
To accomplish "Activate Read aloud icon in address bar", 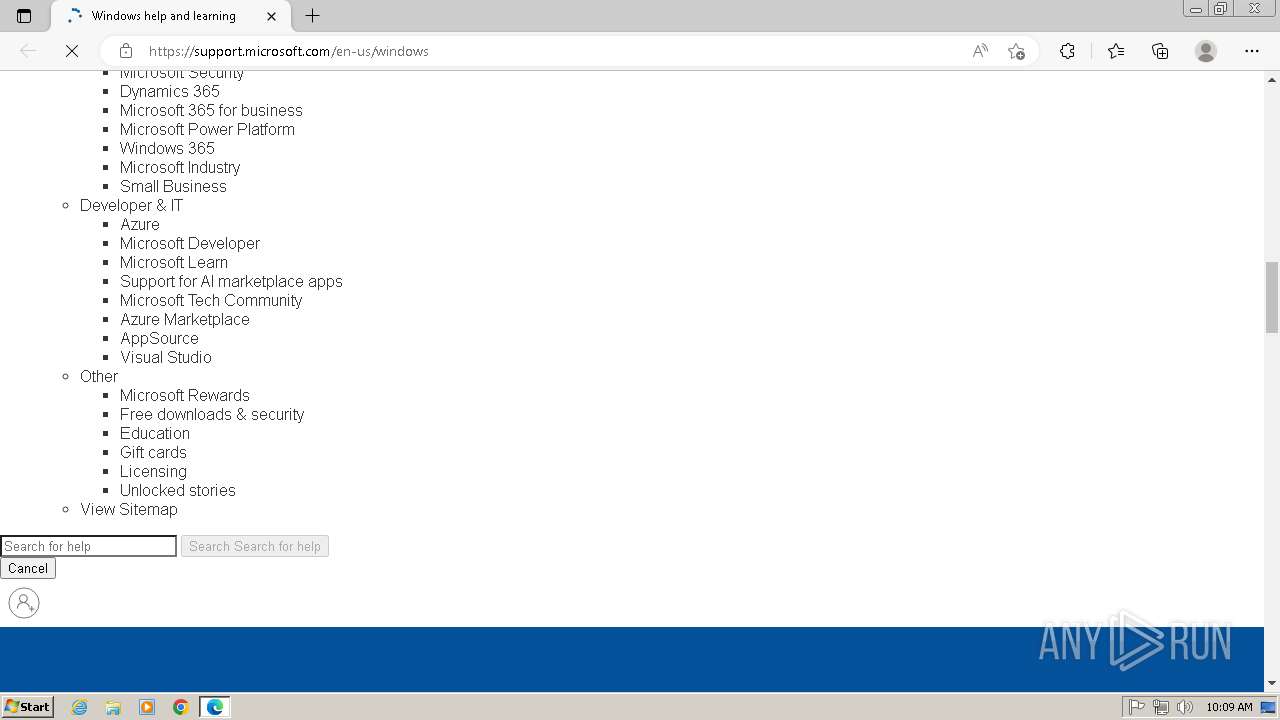I will click(x=980, y=51).
